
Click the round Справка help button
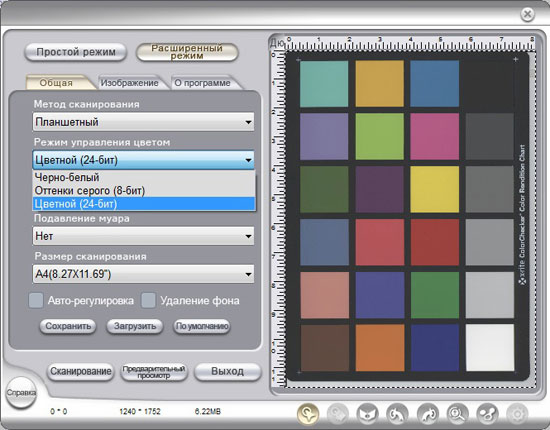point(21,392)
